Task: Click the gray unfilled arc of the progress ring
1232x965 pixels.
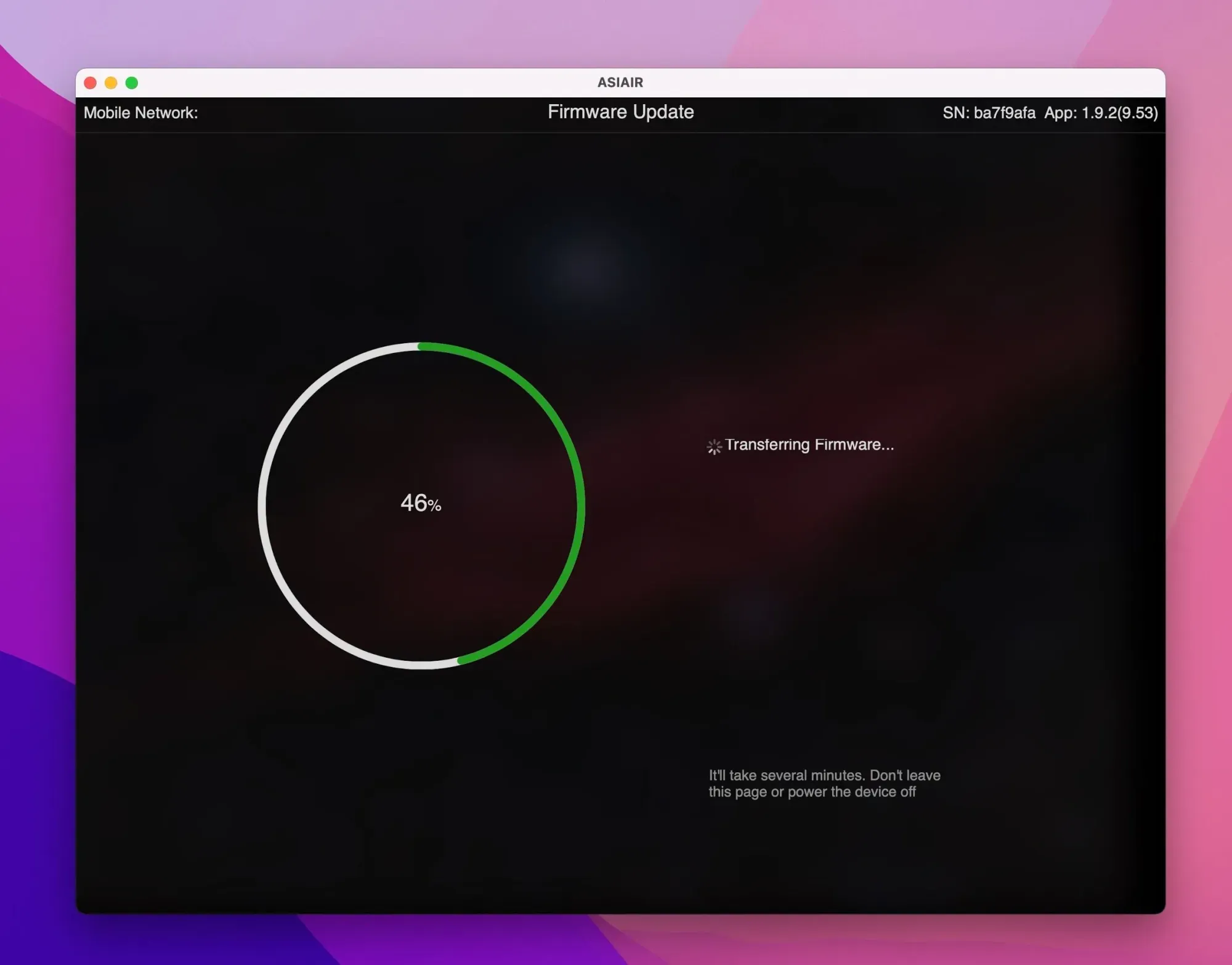Action: tap(262, 506)
